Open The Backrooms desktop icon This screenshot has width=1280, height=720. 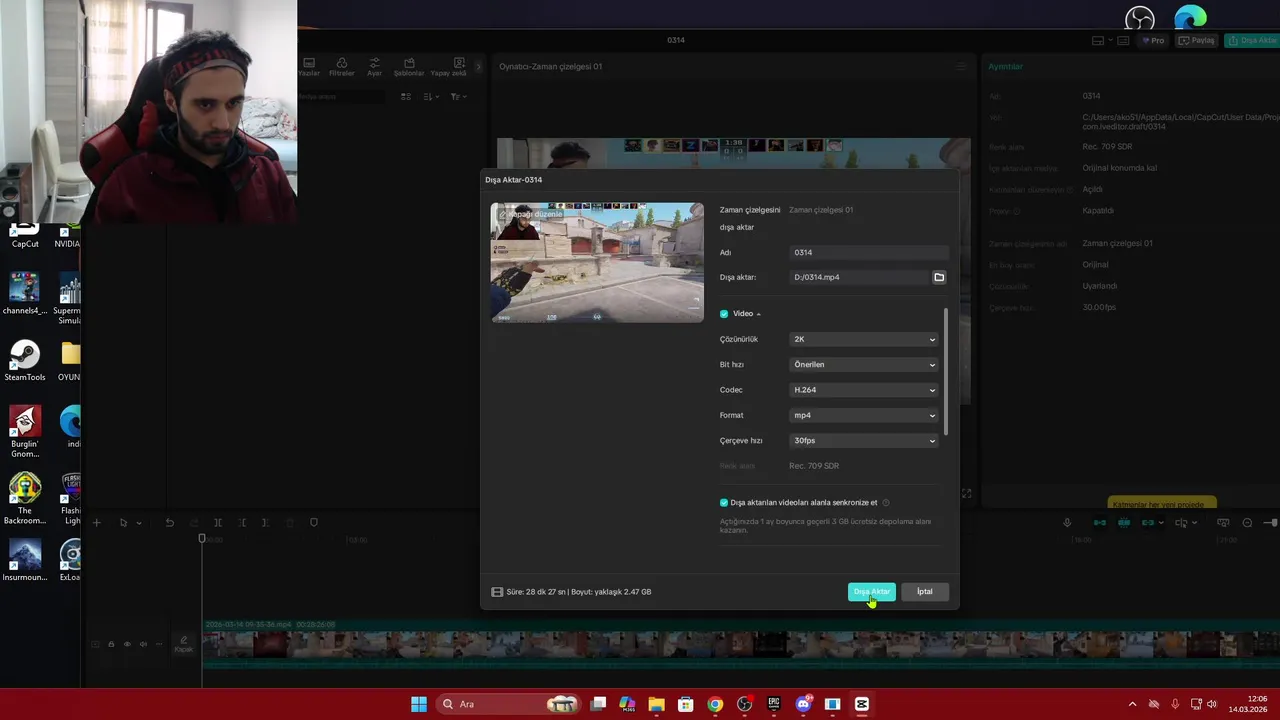pos(25,499)
